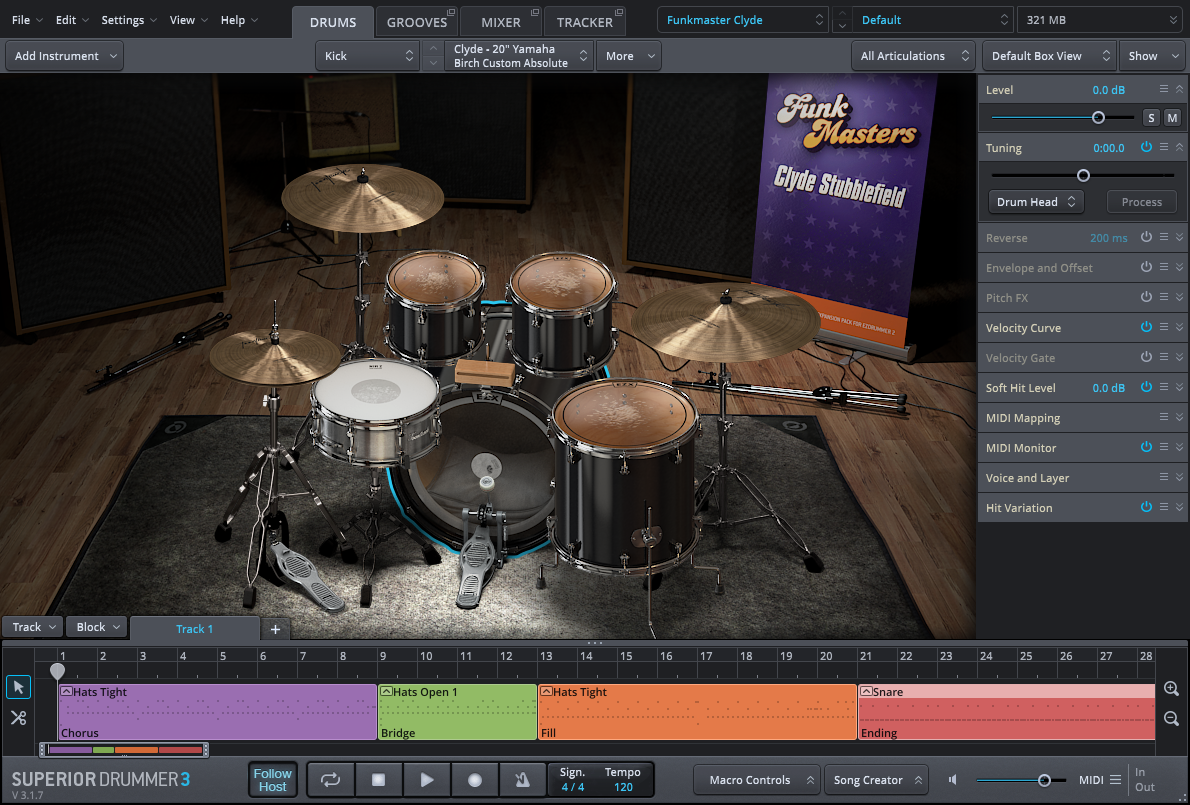Click the Process button
Screen dimensions: 1190x805
coord(1141,202)
